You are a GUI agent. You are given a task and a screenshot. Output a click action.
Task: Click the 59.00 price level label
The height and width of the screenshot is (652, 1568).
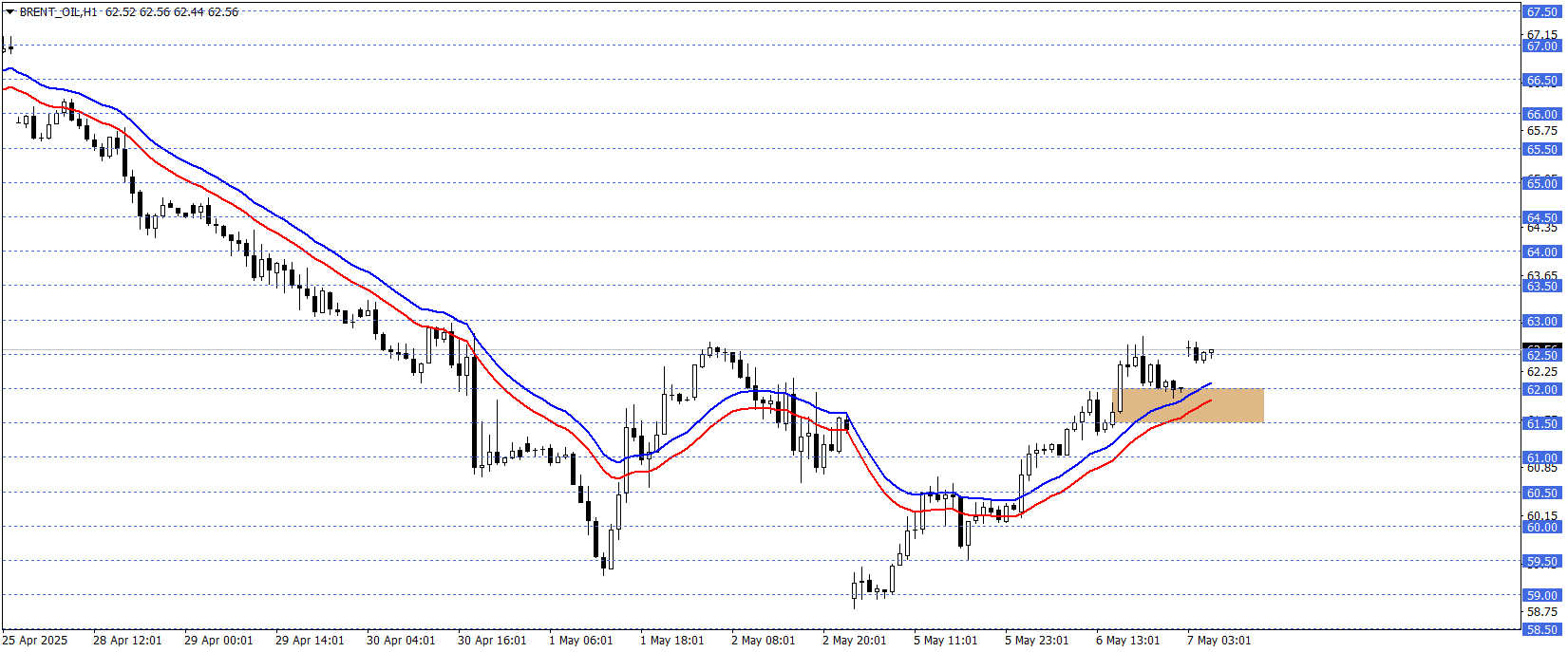(1541, 595)
